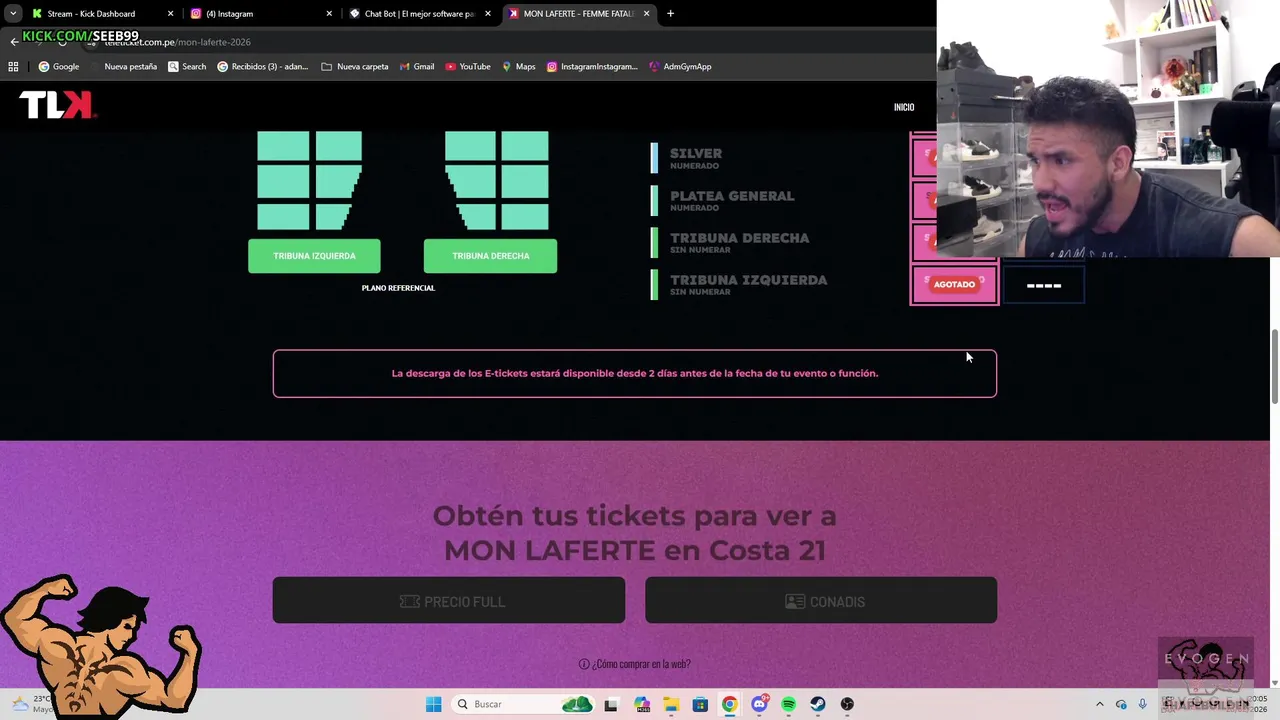Select the TRIBUNA DERECHA sin numerar row
The image size is (1280, 720).
click(x=740, y=242)
